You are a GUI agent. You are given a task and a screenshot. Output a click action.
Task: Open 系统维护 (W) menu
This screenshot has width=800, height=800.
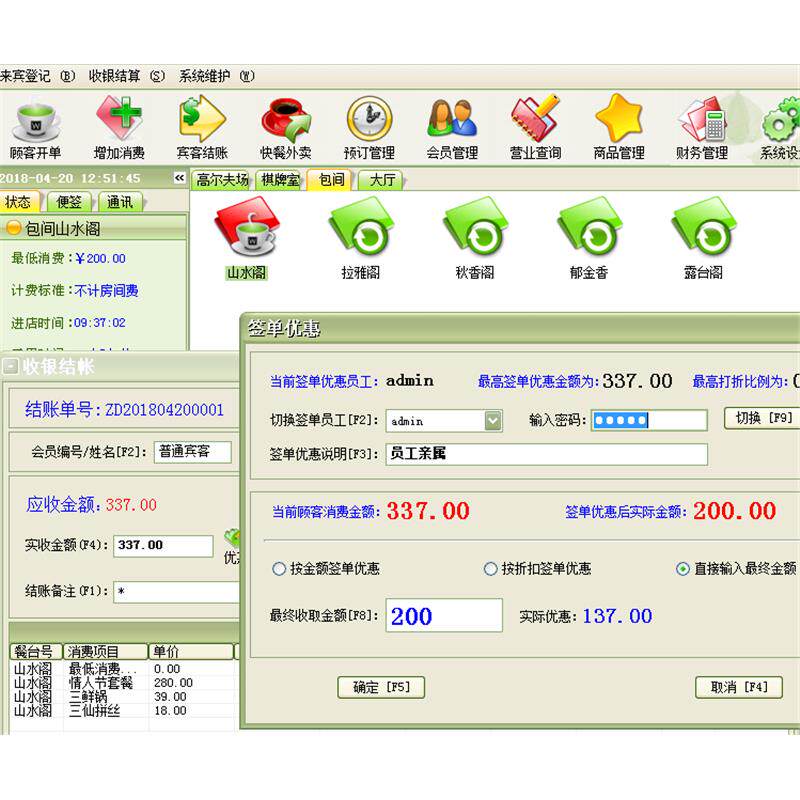pyautogui.click(x=216, y=76)
